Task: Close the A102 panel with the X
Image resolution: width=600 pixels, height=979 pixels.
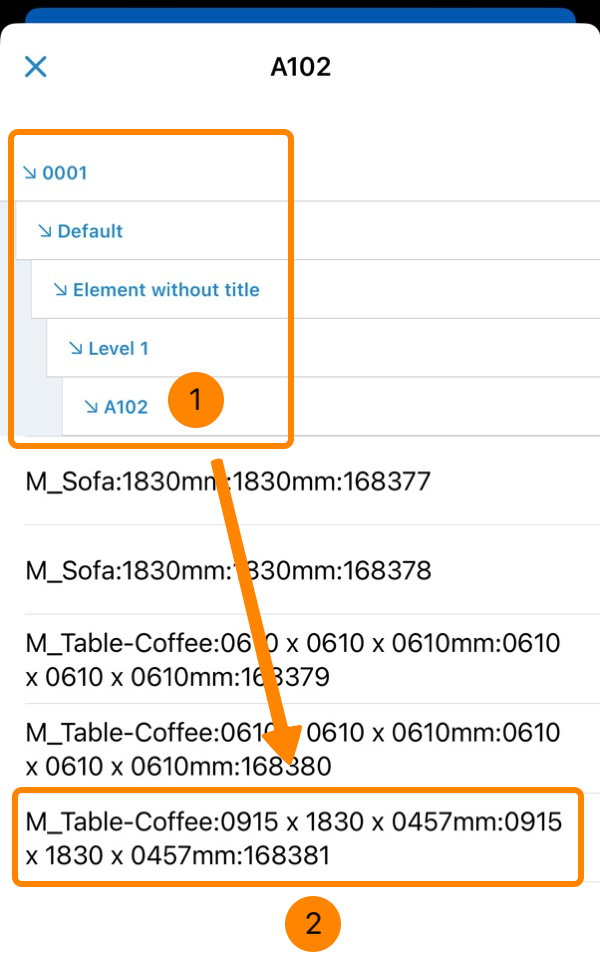Action: click(35, 67)
